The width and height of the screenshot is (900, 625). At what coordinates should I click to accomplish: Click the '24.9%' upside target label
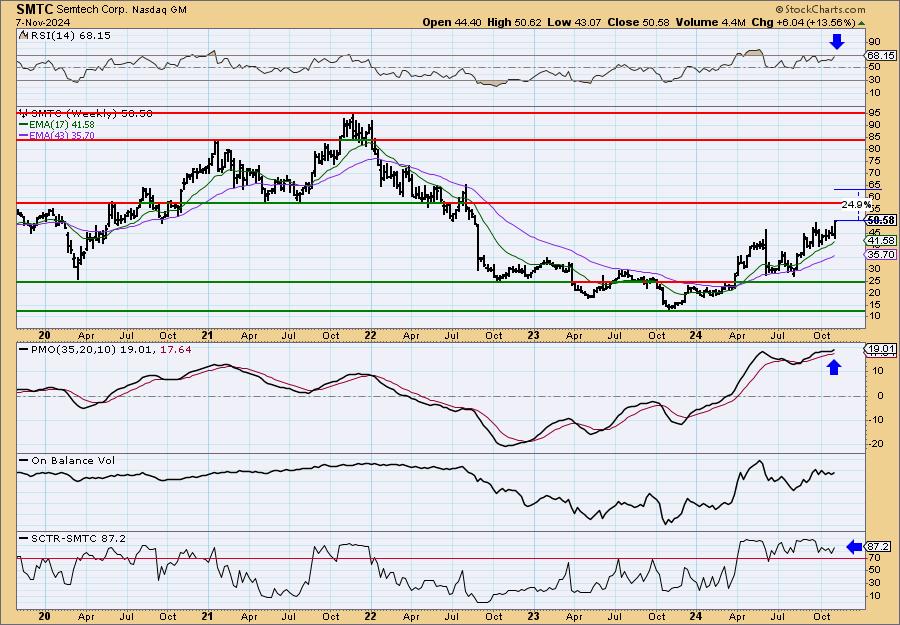point(856,204)
